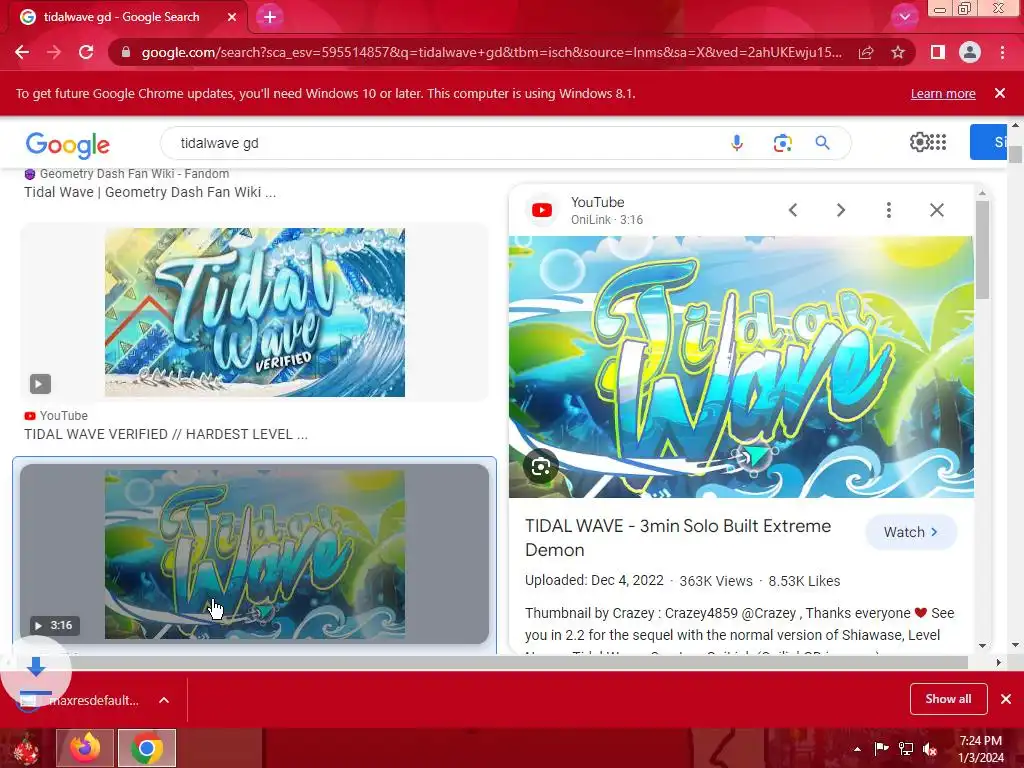Open the clock showing 7:24 PM

pos(981,749)
